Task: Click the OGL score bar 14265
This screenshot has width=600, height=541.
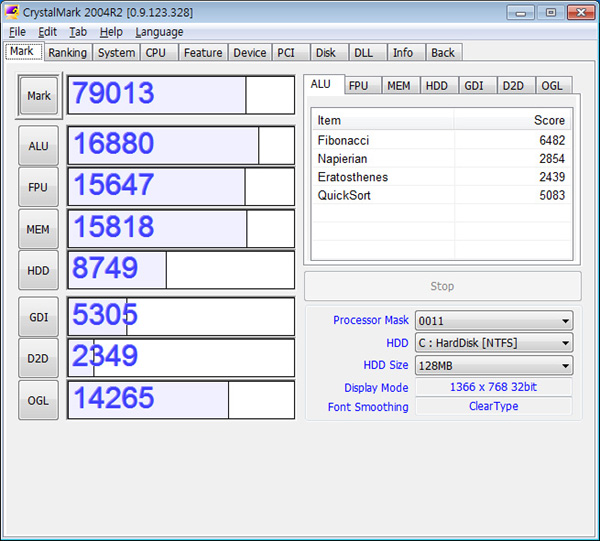Action: pos(181,400)
